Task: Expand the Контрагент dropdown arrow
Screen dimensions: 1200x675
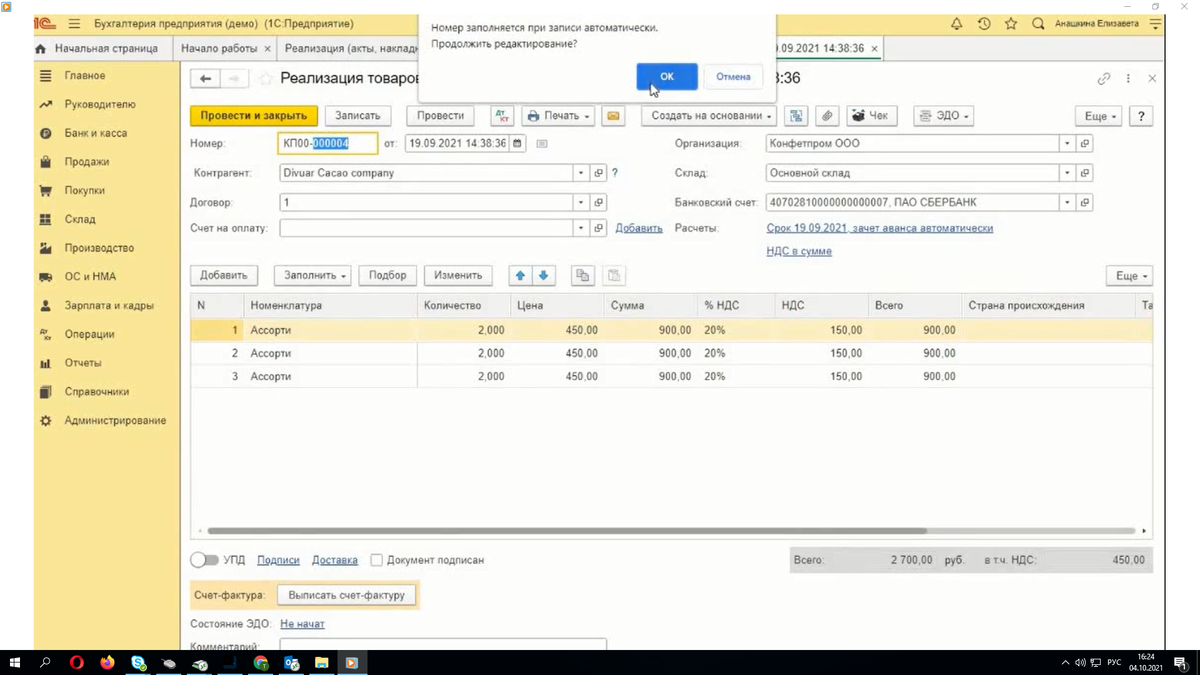Action: (x=581, y=173)
